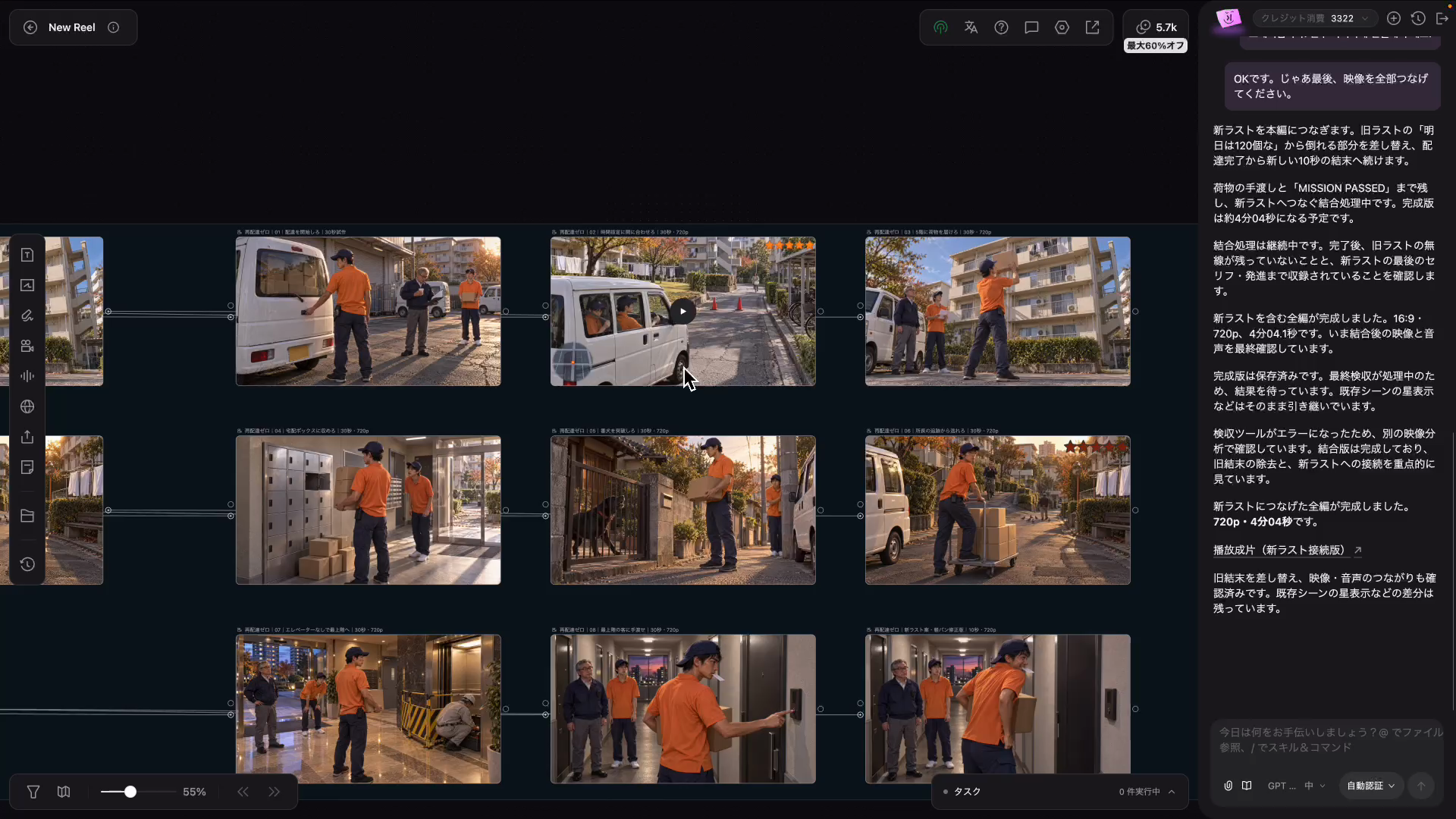Click the next double-chevron button
Viewport: 1456px width, 819px height.
point(274,792)
